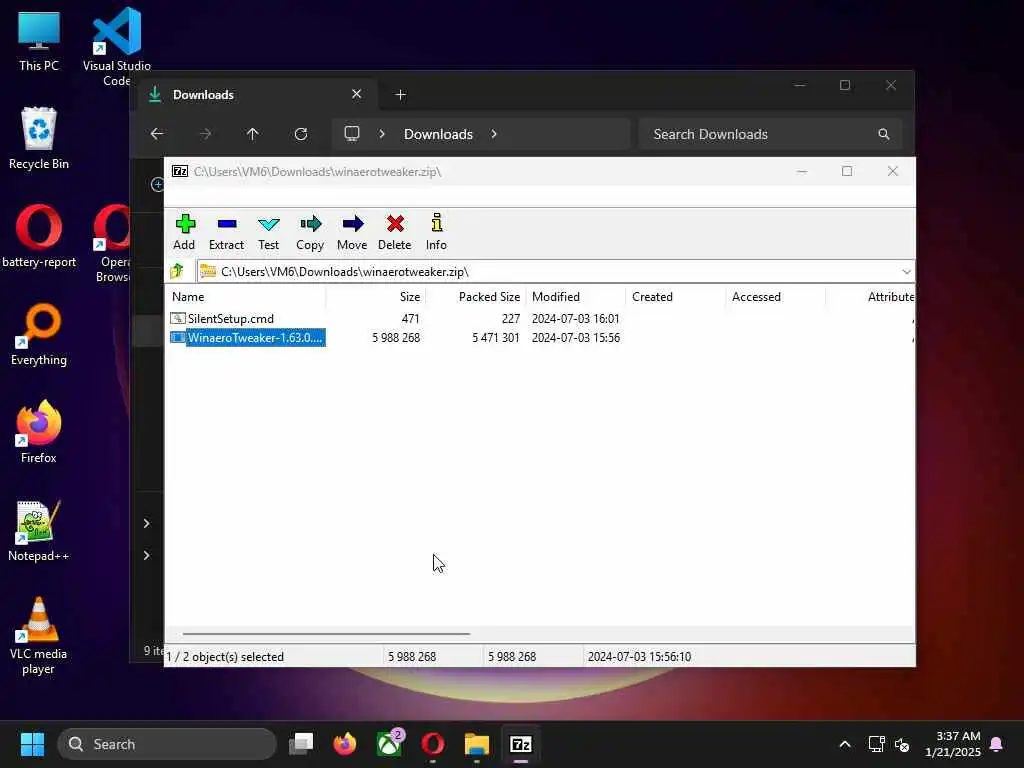
Task: Add a new tab in File Explorer
Action: [x=401, y=95]
